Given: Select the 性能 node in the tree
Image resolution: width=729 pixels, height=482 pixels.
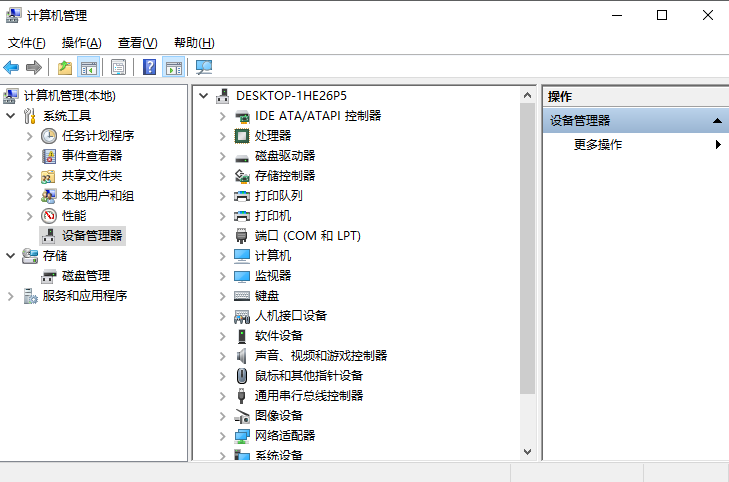Looking at the screenshot, I should [73, 216].
